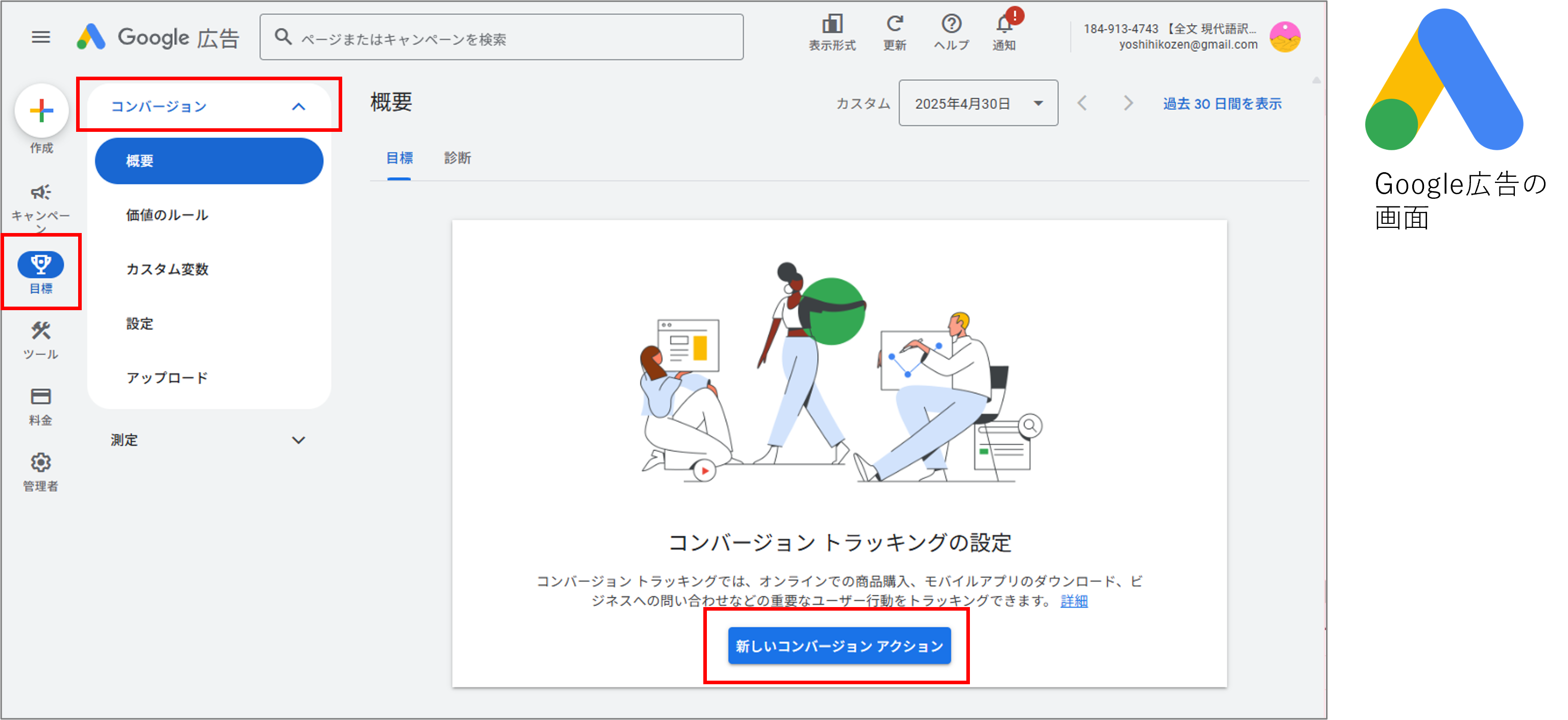1568x720 pixels.
Task: Open the hamburger main menu
Action: (x=41, y=37)
